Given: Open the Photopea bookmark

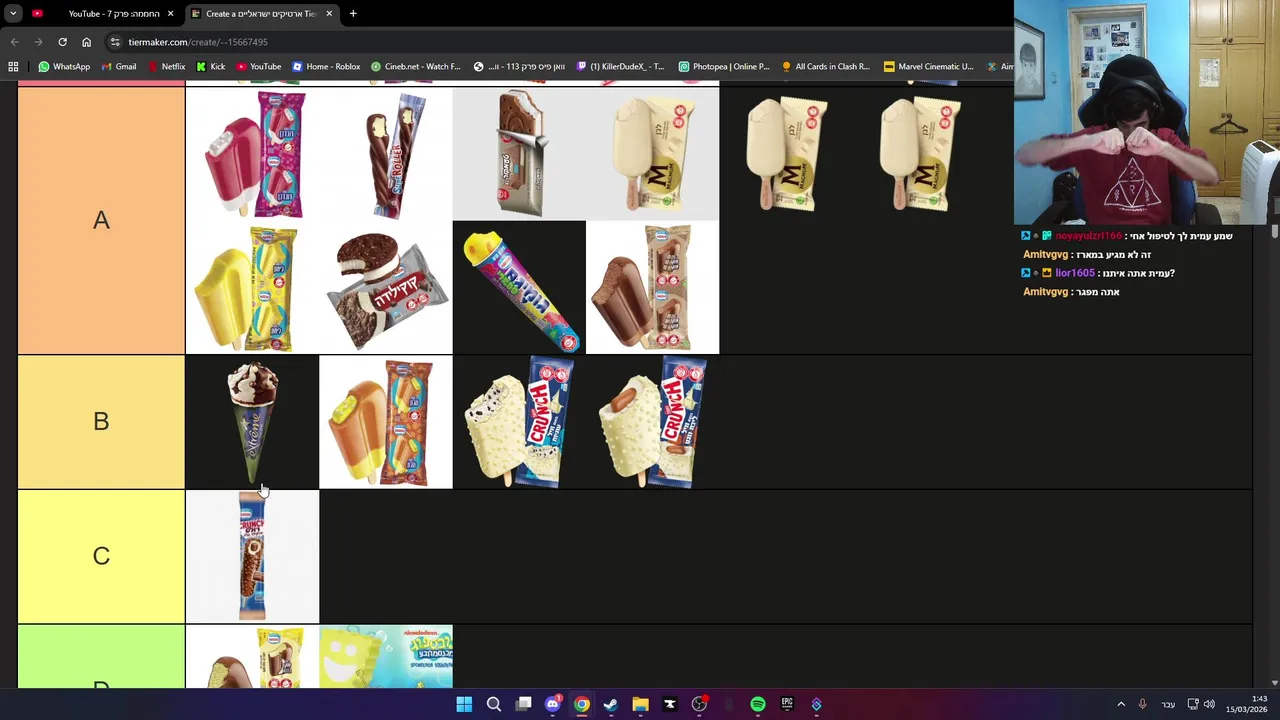Looking at the screenshot, I should tap(724, 67).
